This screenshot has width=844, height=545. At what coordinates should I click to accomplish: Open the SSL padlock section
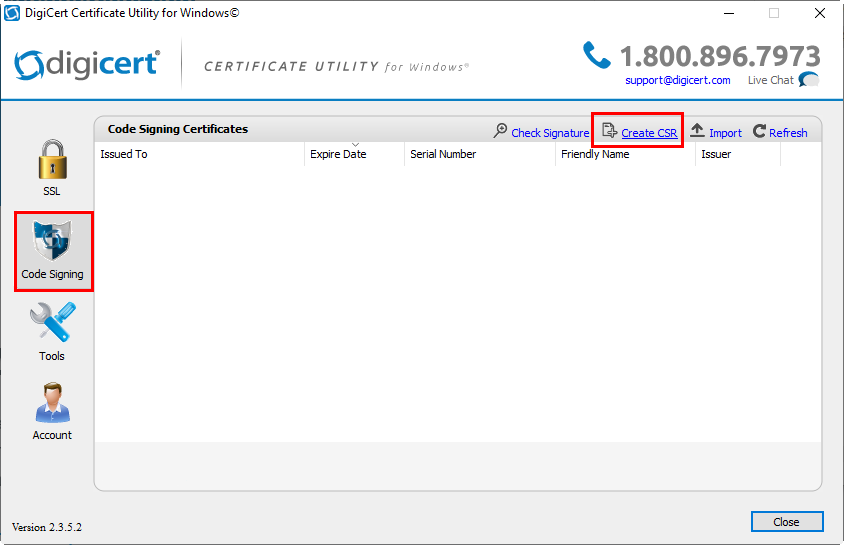point(52,160)
